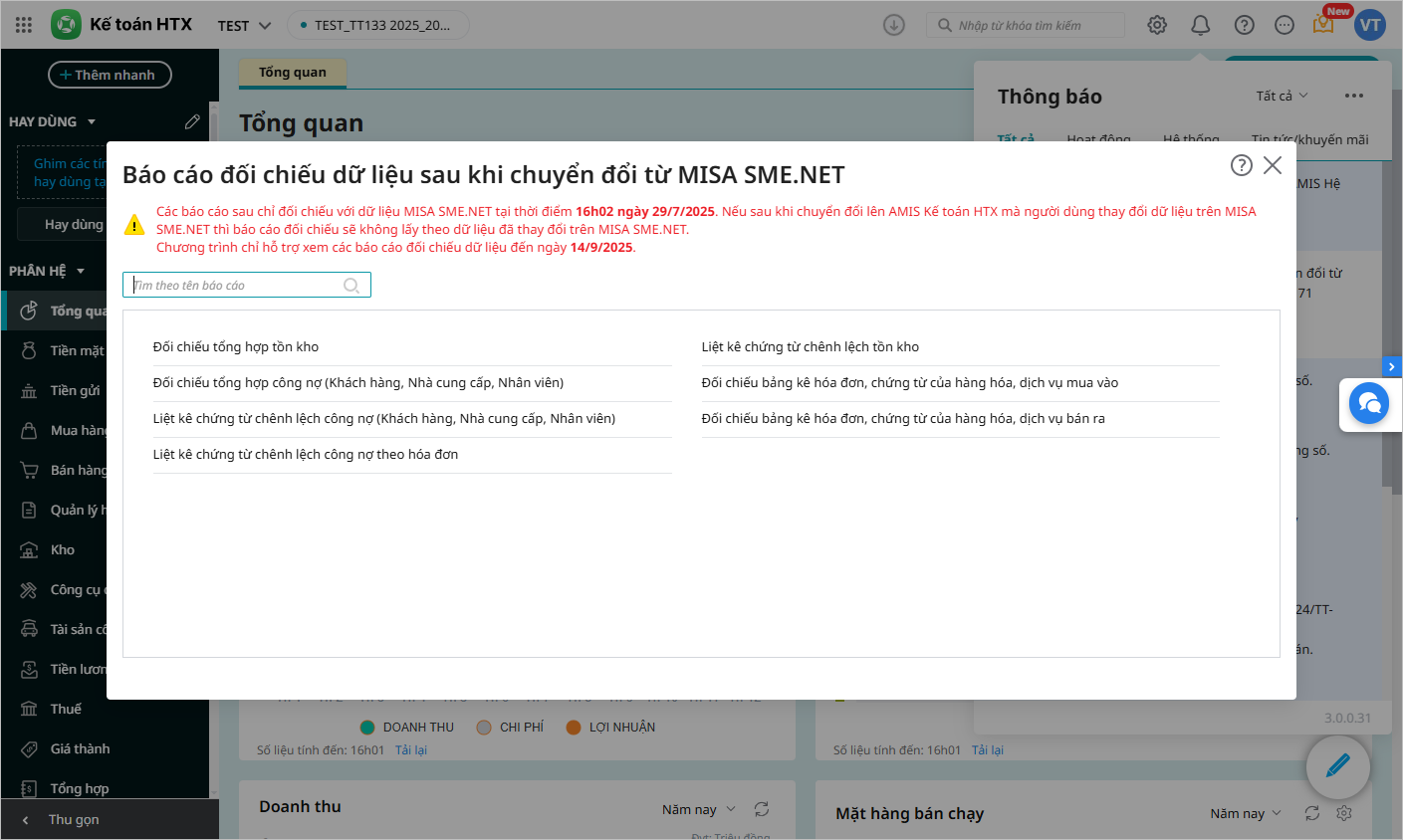Open the app launcher grid icon
This screenshot has width=1403, height=840.
click(24, 25)
